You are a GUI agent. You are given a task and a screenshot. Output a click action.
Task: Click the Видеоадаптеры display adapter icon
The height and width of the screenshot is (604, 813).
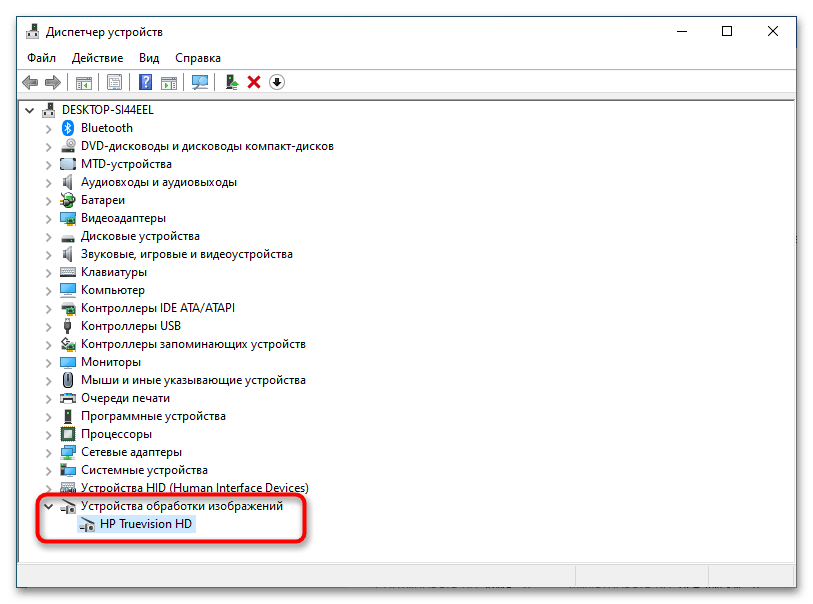[x=68, y=218]
